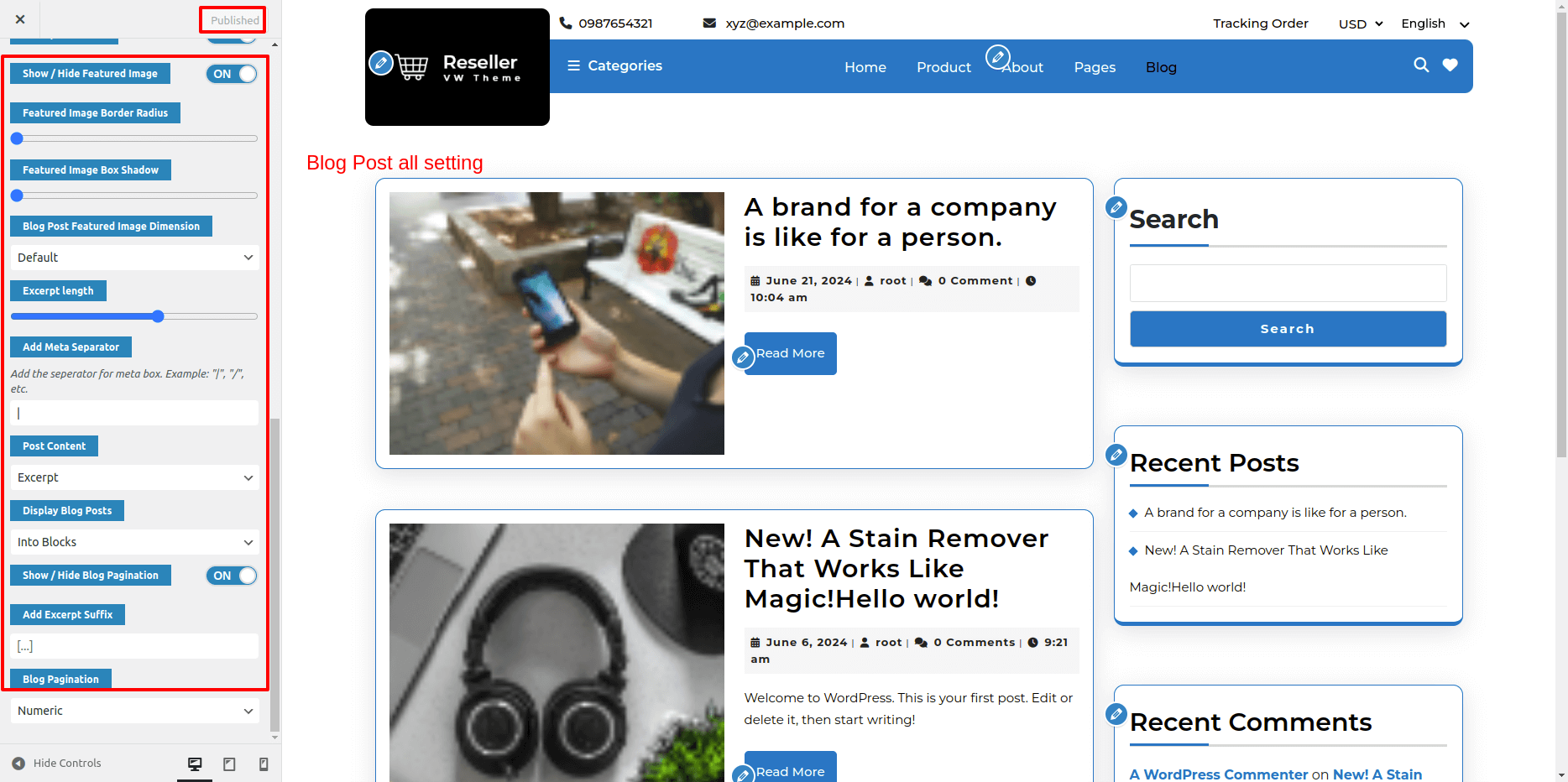Switch to desktop preview device icon
1568x782 pixels.
point(195,764)
